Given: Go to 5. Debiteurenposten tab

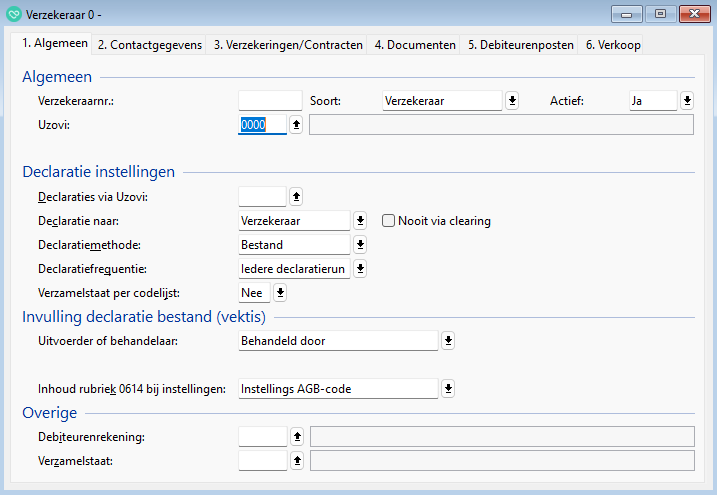Looking at the screenshot, I should coord(520,45).
